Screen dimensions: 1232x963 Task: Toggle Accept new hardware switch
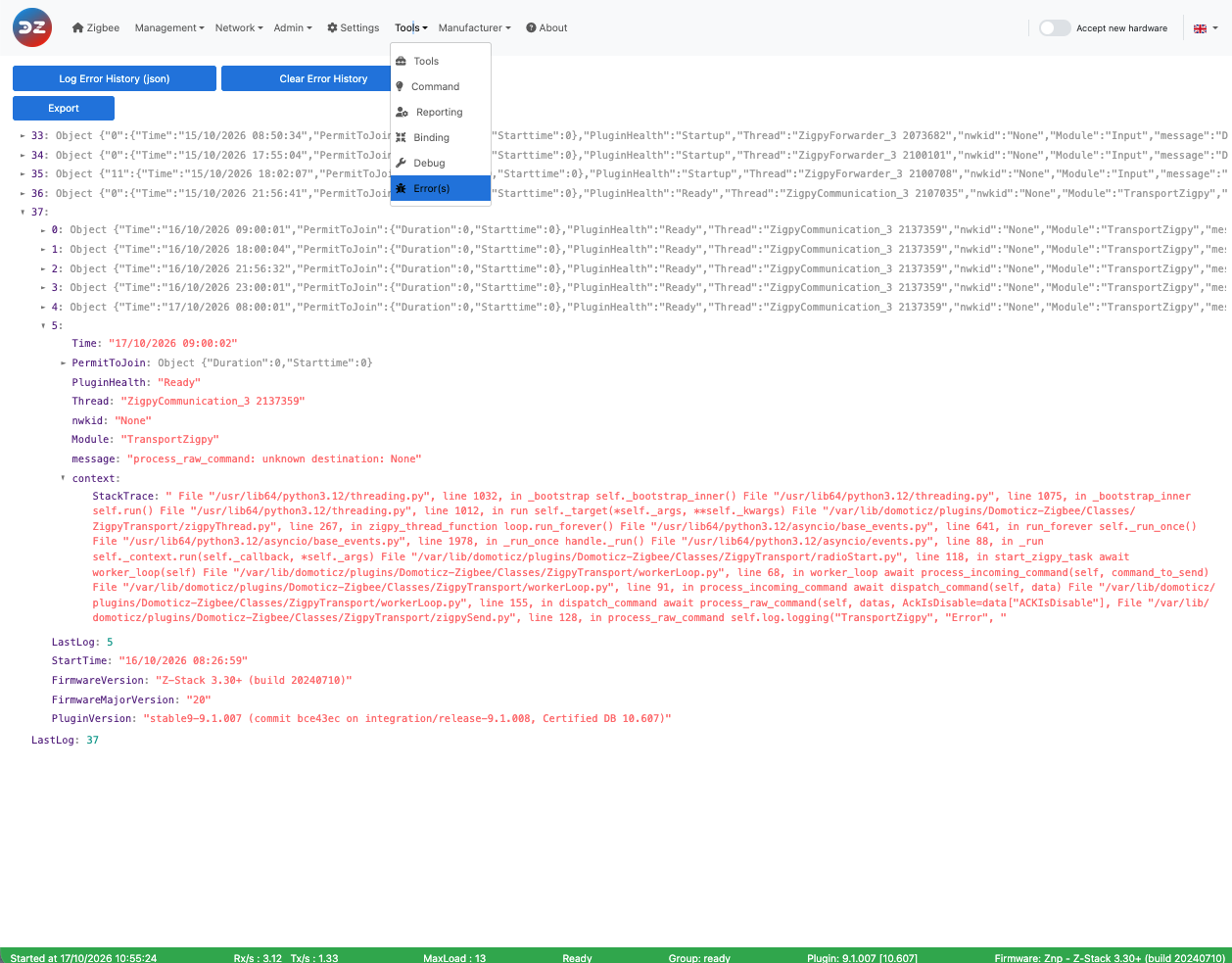tap(1055, 27)
